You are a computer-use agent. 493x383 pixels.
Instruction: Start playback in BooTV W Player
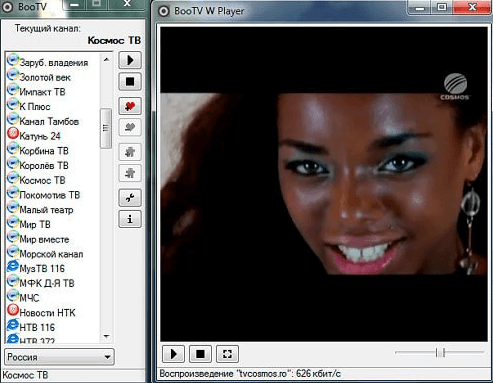173,354
